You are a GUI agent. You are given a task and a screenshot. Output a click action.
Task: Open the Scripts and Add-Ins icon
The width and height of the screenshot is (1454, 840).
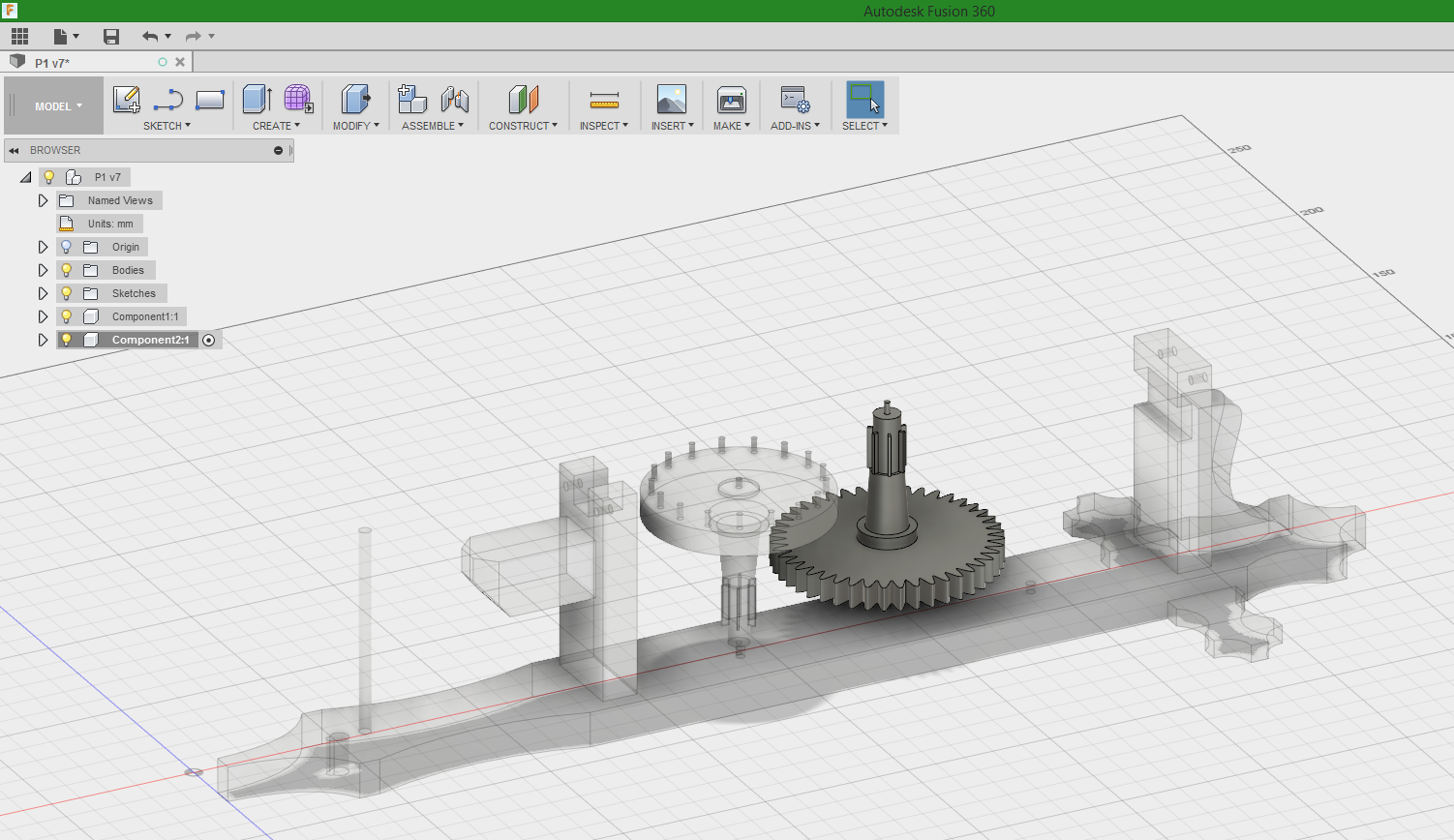(795, 100)
